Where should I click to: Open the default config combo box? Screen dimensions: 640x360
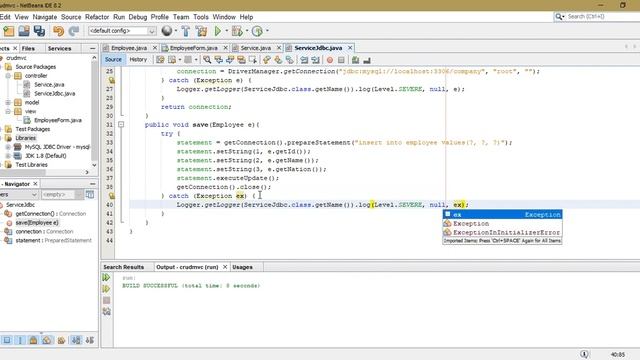tap(122, 31)
